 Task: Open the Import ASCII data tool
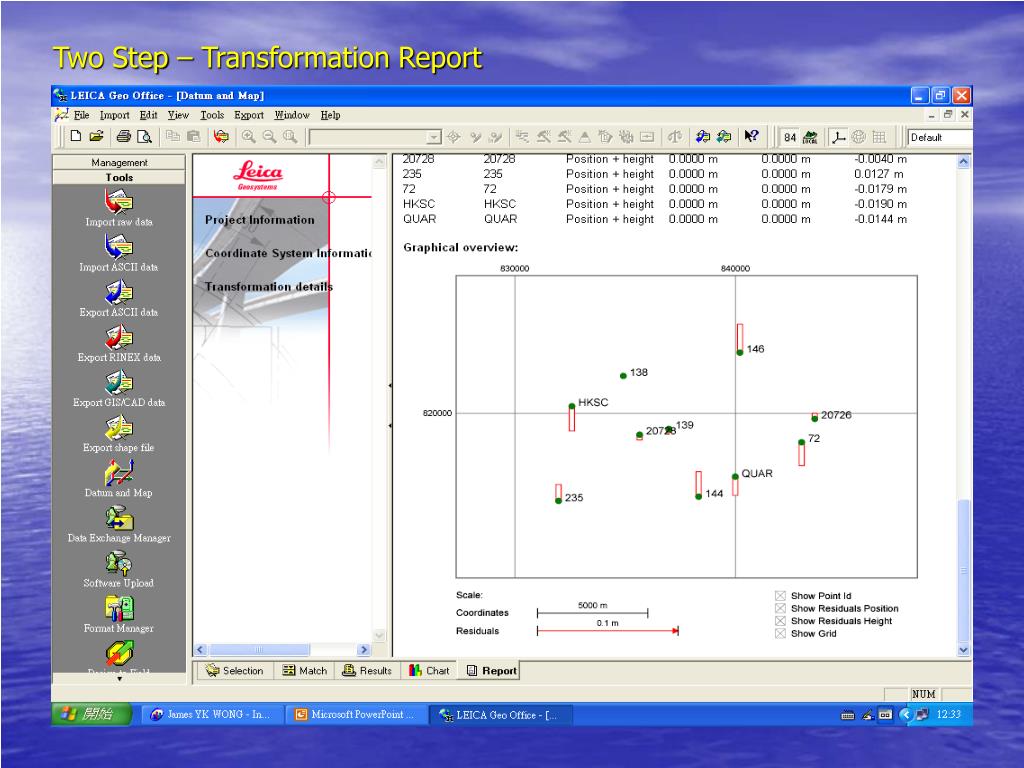119,253
